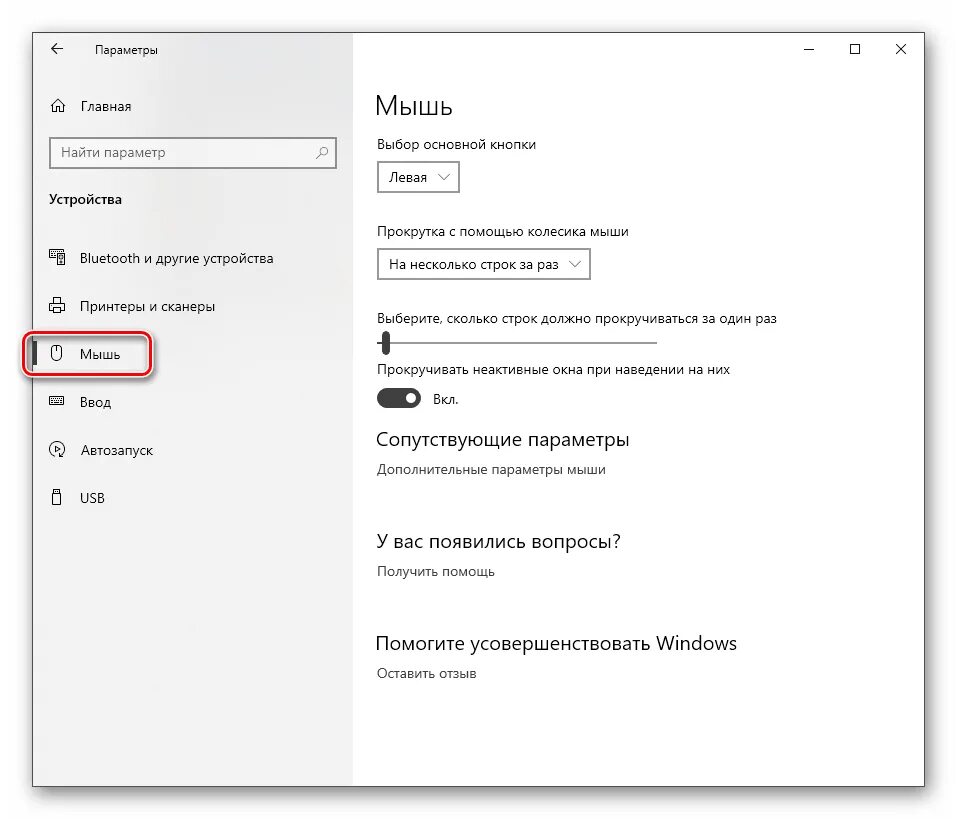The image size is (957, 819).
Task: Select the home icon beside Главная
Action: [57, 106]
